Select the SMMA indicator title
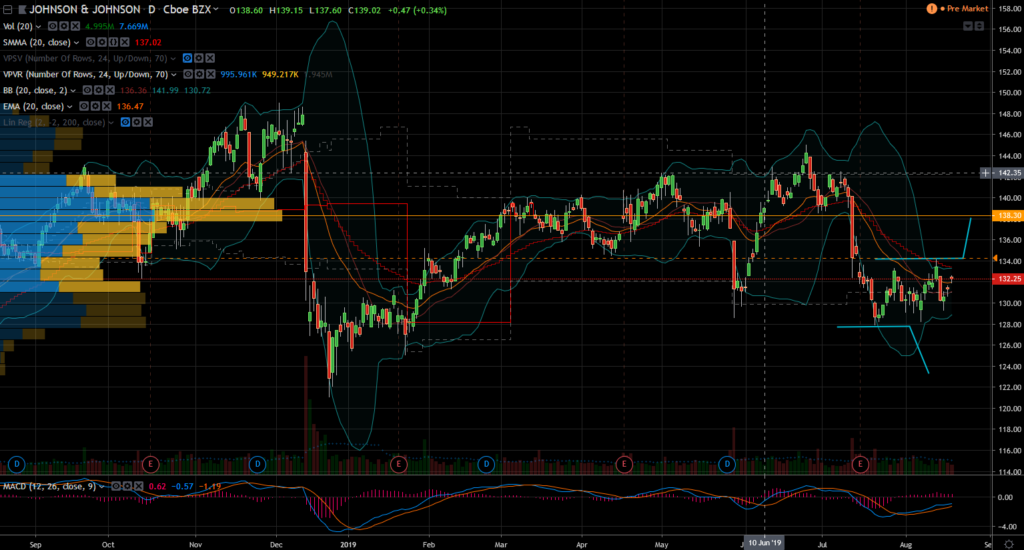The height and width of the screenshot is (550, 1024). [x=37, y=42]
